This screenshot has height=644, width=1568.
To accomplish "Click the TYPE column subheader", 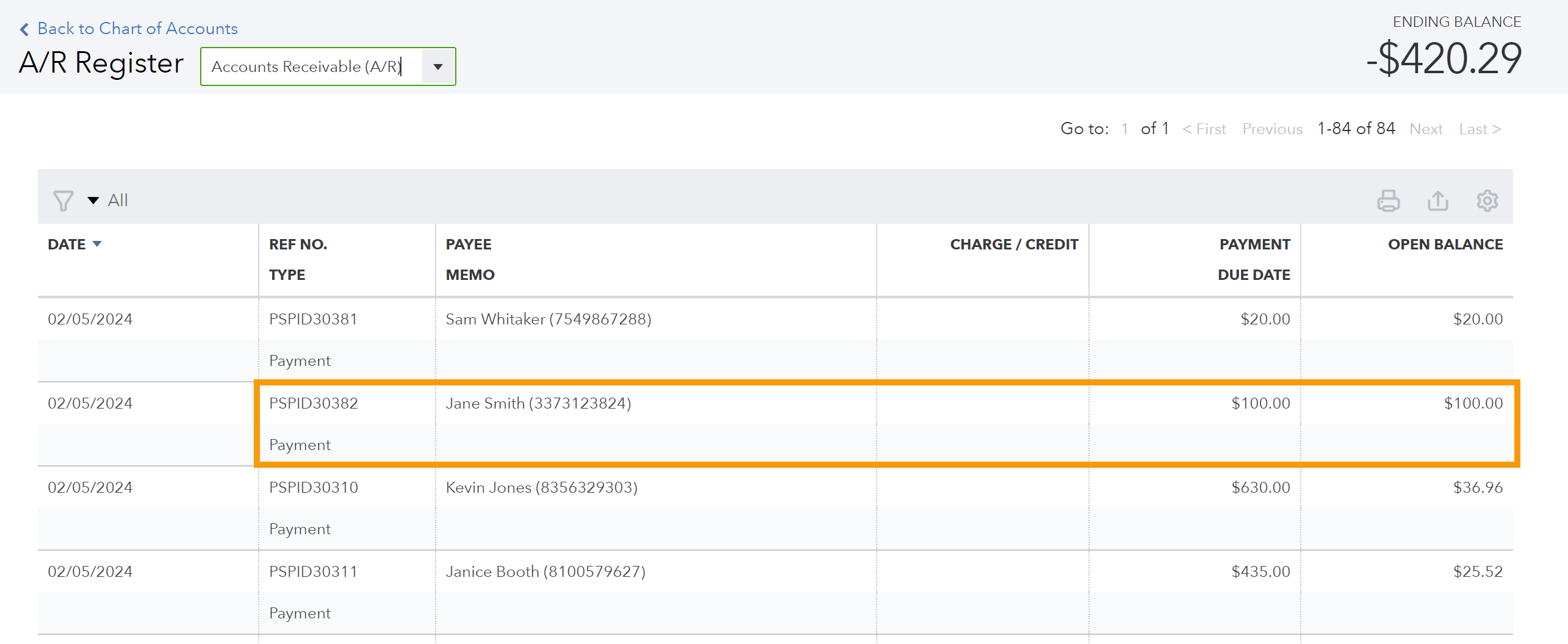I will coord(287,275).
